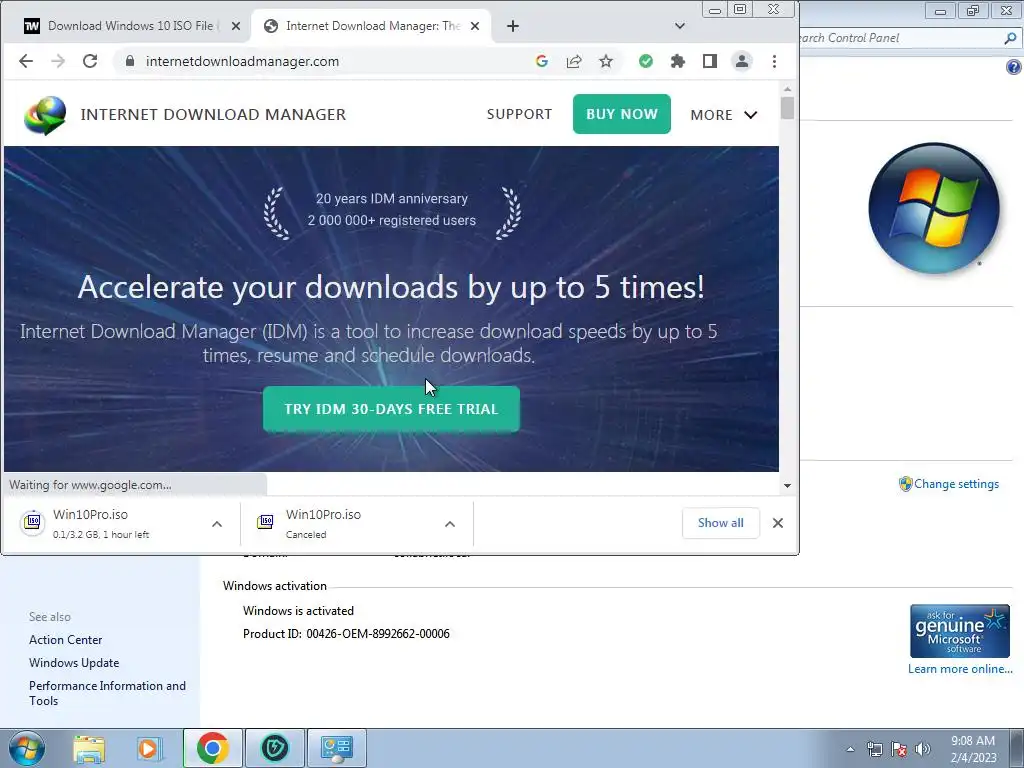This screenshot has width=1024, height=768.
Task: Open Performance Information and Tools link
Action: [x=107, y=693]
